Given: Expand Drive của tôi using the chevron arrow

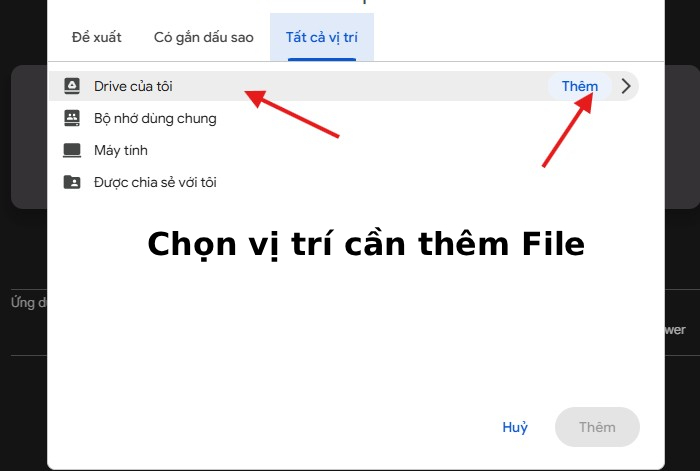Looking at the screenshot, I should click(626, 86).
